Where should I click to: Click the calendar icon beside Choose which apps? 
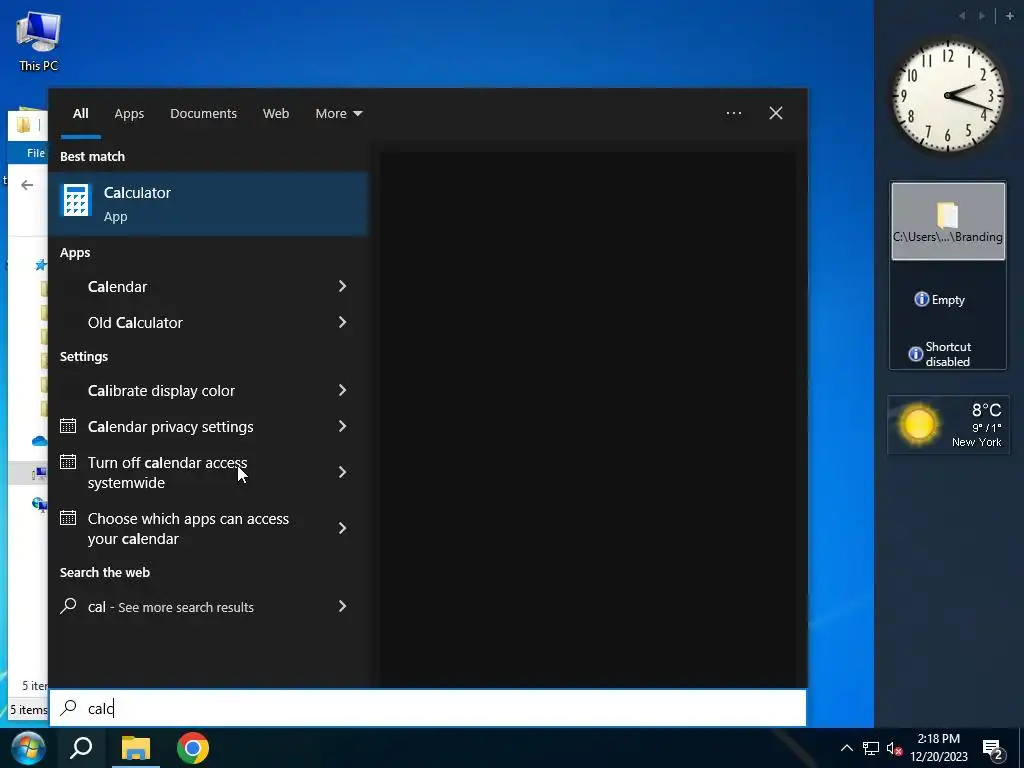click(x=68, y=518)
